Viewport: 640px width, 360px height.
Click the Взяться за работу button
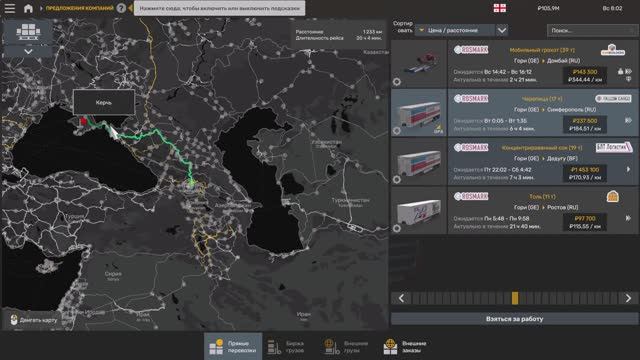coord(515,319)
